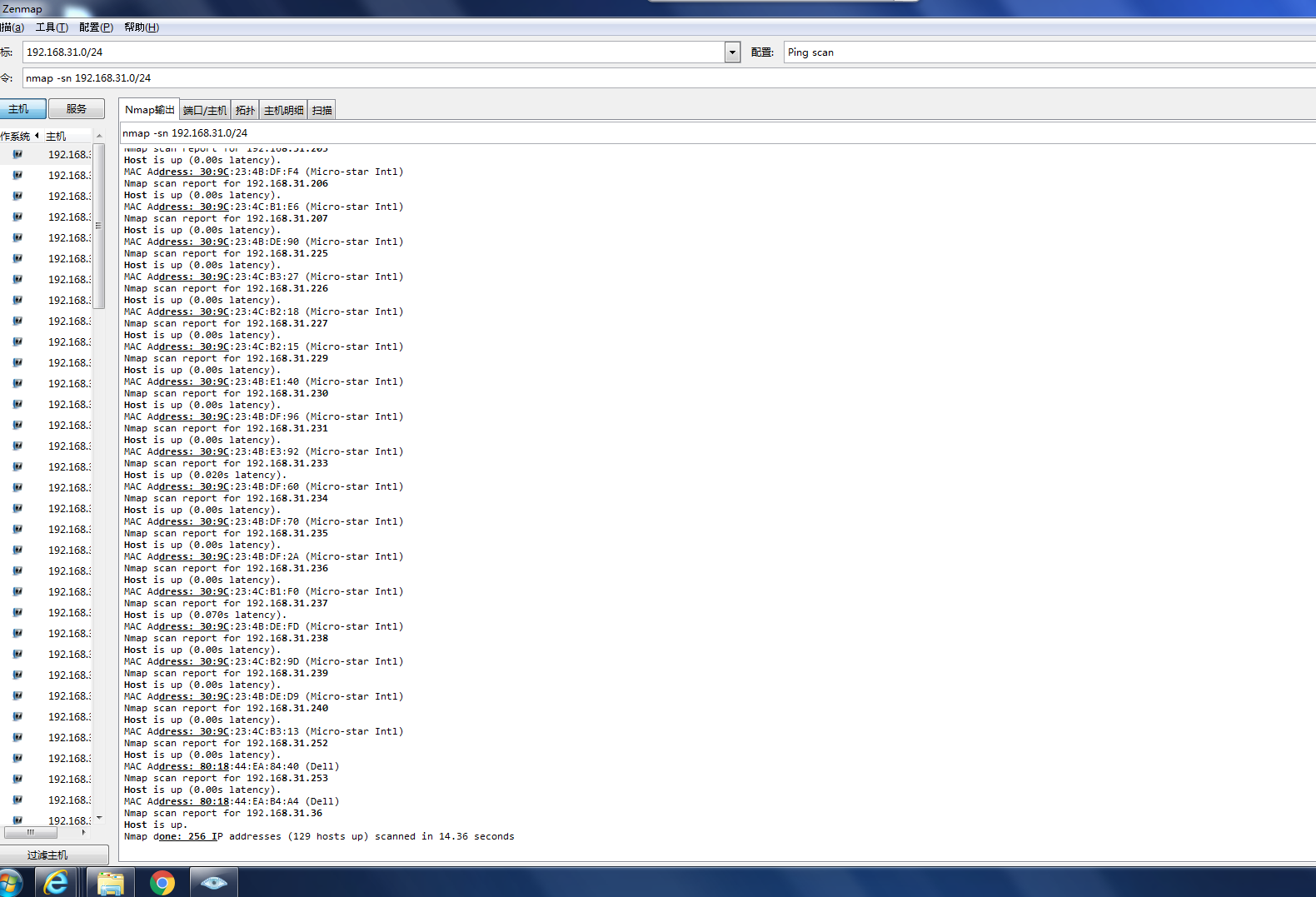Click the 'Host is up (0.020s latency)' line
The height and width of the screenshot is (897, 1316).
tap(205, 475)
